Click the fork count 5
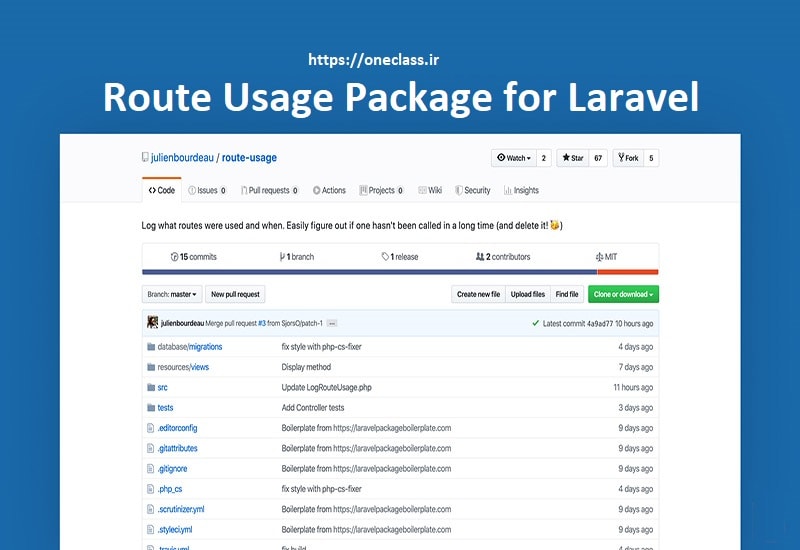800x550 pixels. (x=651, y=158)
